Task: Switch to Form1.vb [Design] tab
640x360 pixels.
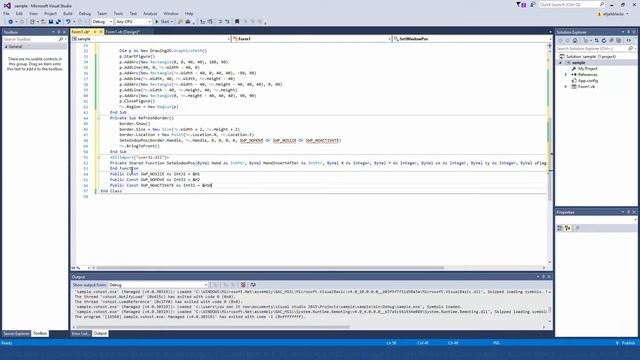Action: click(122, 32)
